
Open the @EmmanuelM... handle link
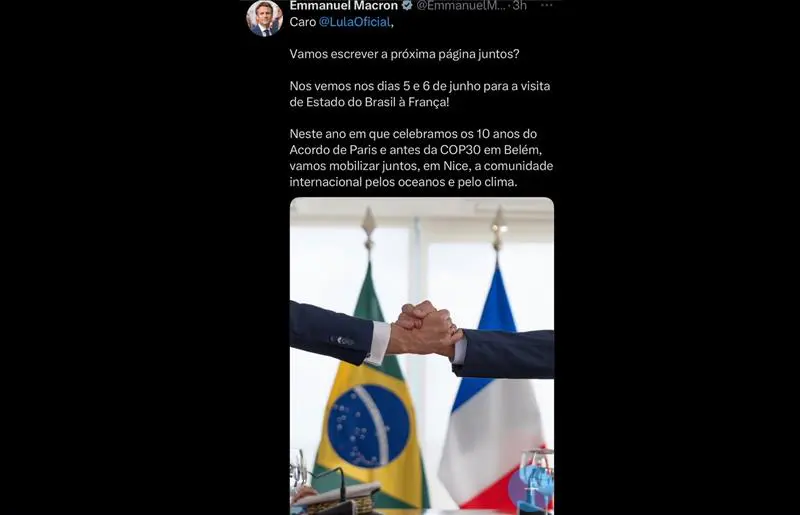pos(461,6)
